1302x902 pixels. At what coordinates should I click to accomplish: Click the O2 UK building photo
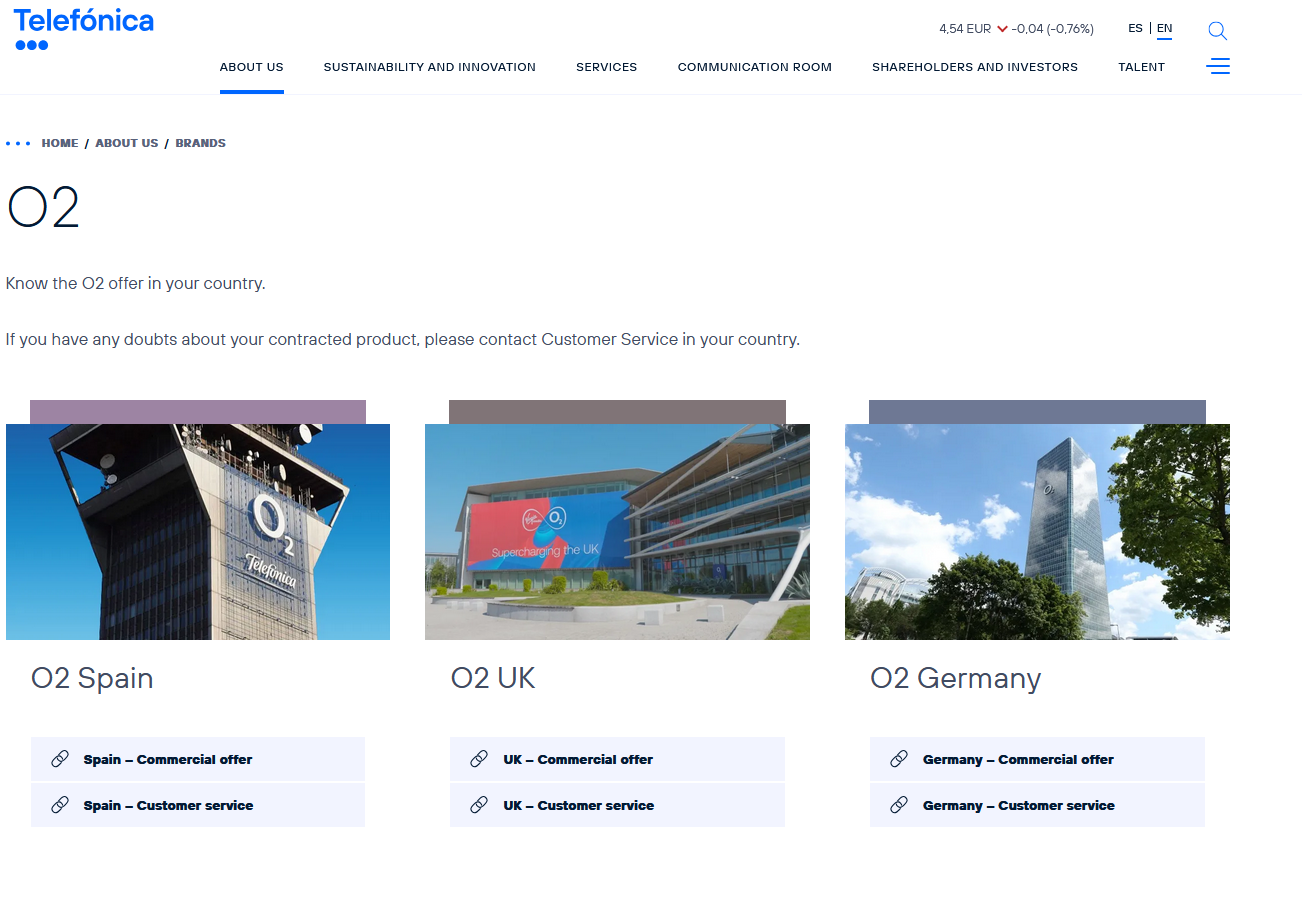point(617,532)
